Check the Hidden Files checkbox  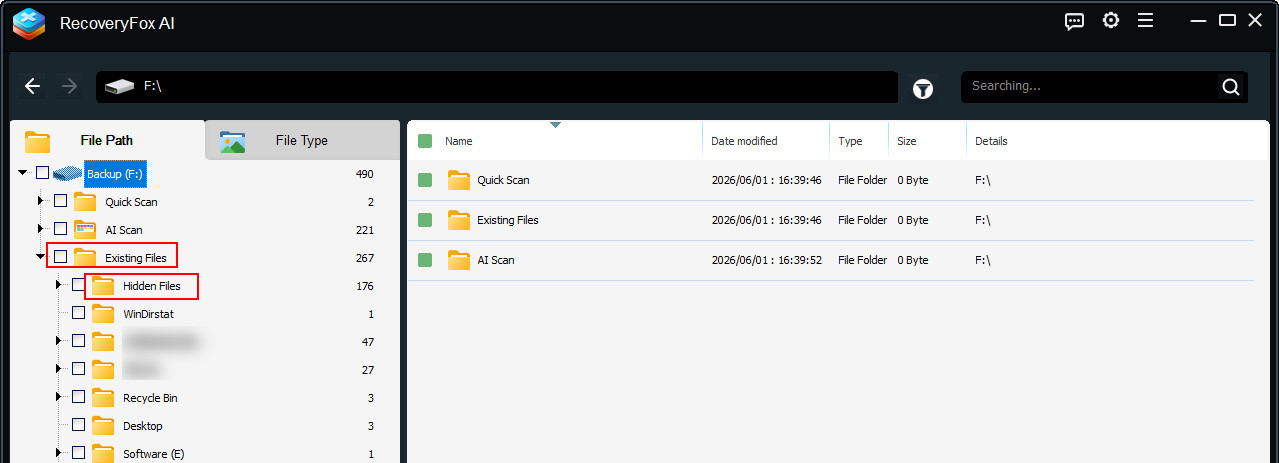pyautogui.click(x=78, y=285)
